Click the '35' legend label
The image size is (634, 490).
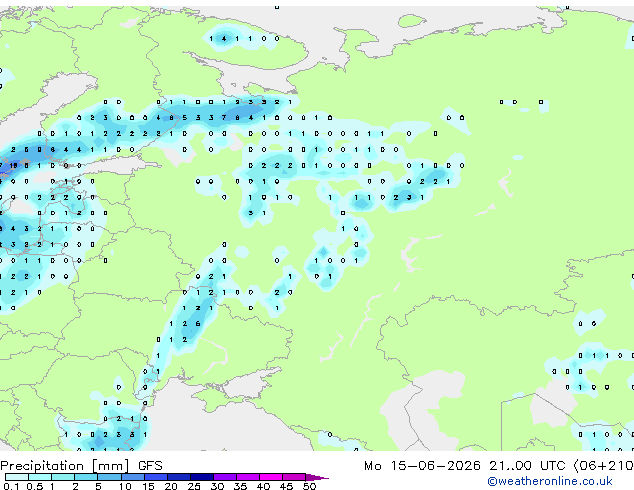tap(240, 486)
